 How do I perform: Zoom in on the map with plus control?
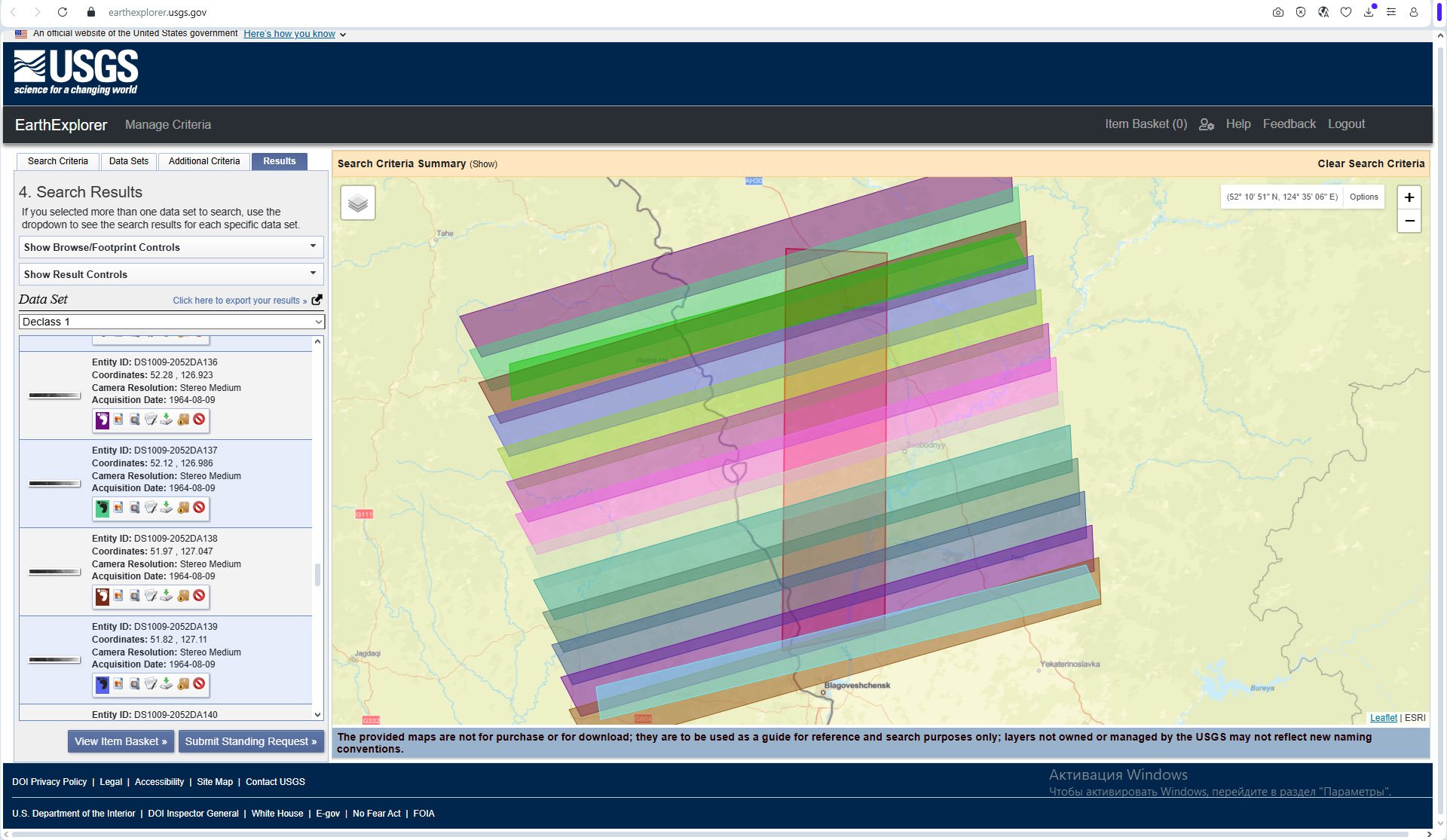coord(1409,197)
